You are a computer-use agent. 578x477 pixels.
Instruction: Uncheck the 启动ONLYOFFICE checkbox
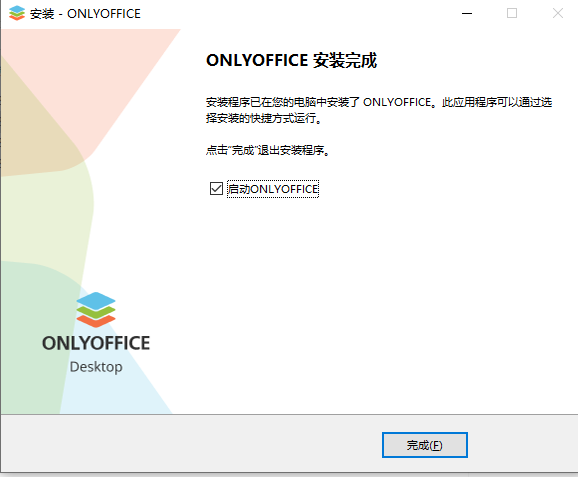[x=216, y=189]
